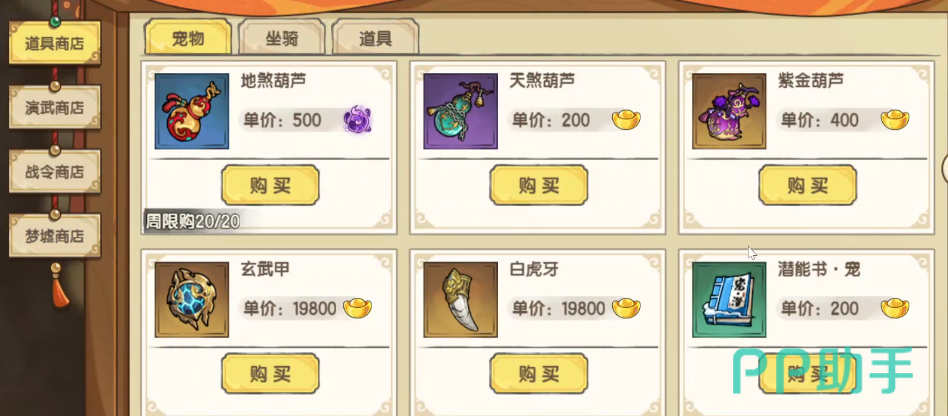
Task: Click the 紫金葫芦 purple gourd icon
Action: click(x=729, y=111)
